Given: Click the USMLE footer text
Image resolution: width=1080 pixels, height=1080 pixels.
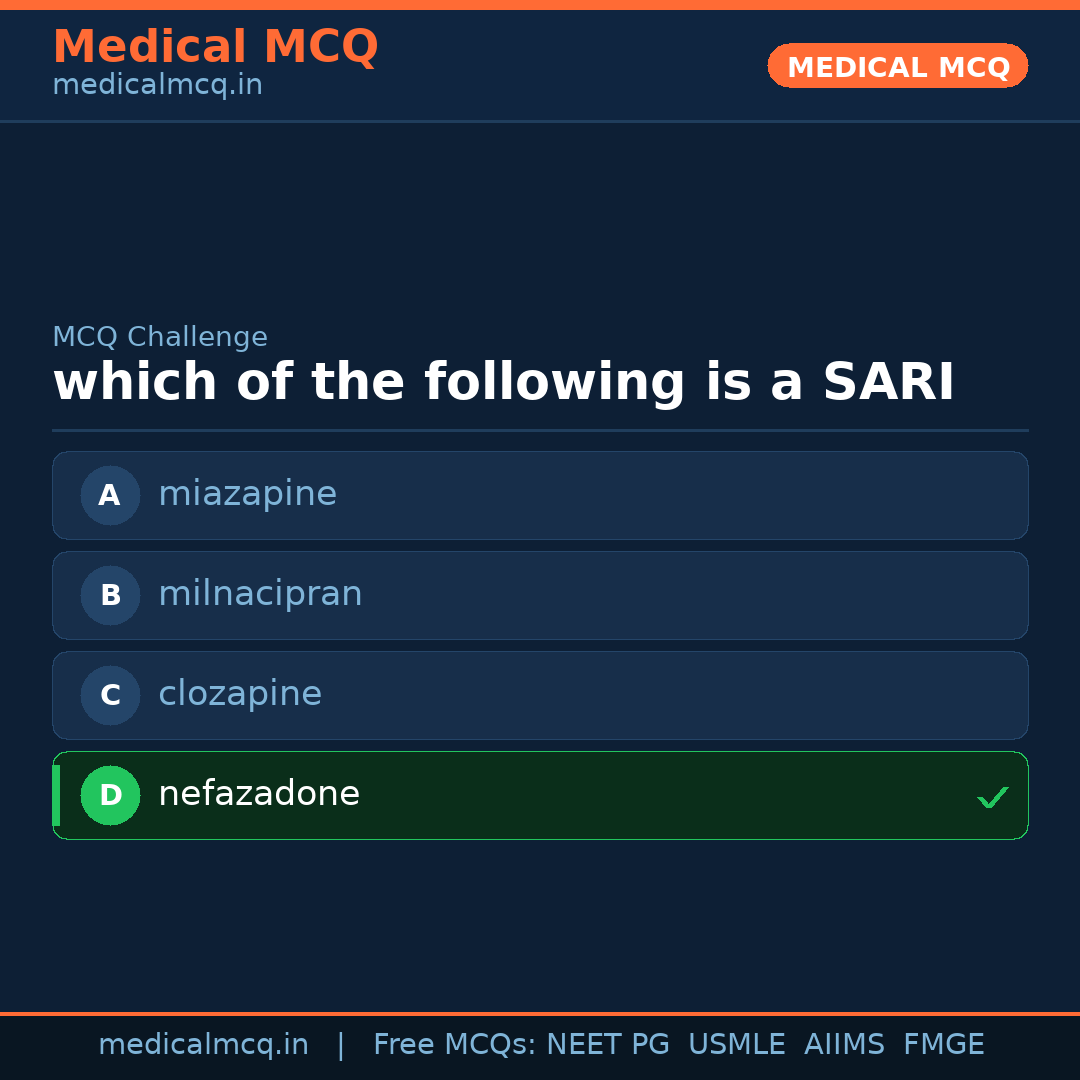Looking at the screenshot, I should click(x=736, y=1045).
